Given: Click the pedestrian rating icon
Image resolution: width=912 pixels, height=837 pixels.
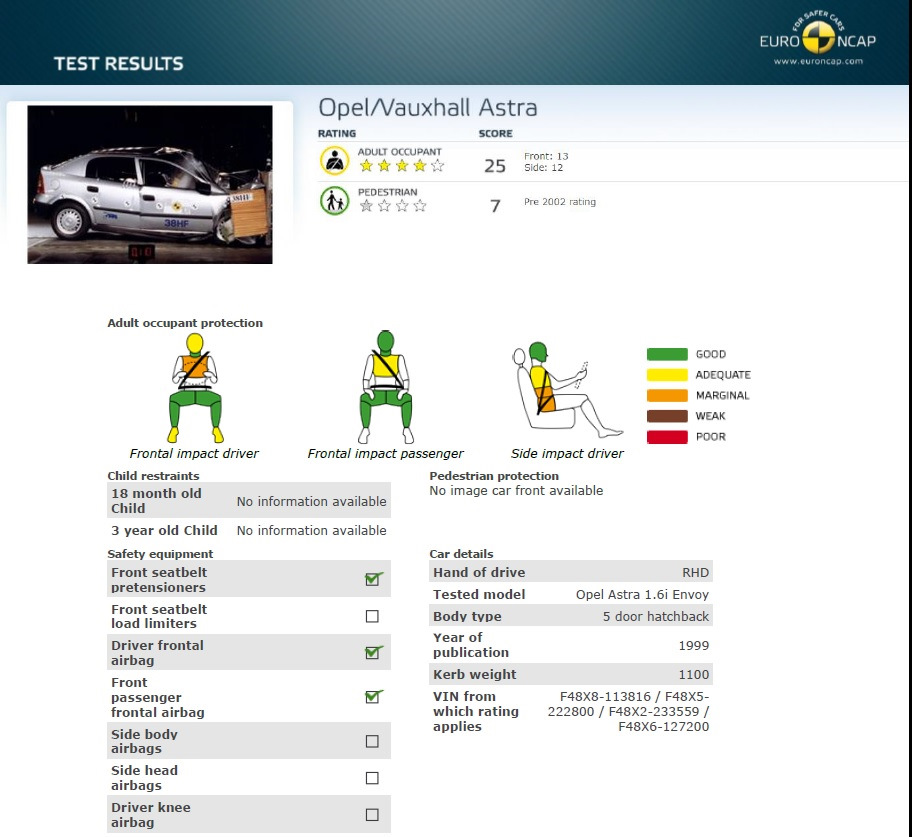Looking at the screenshot, I should (334, 201).
